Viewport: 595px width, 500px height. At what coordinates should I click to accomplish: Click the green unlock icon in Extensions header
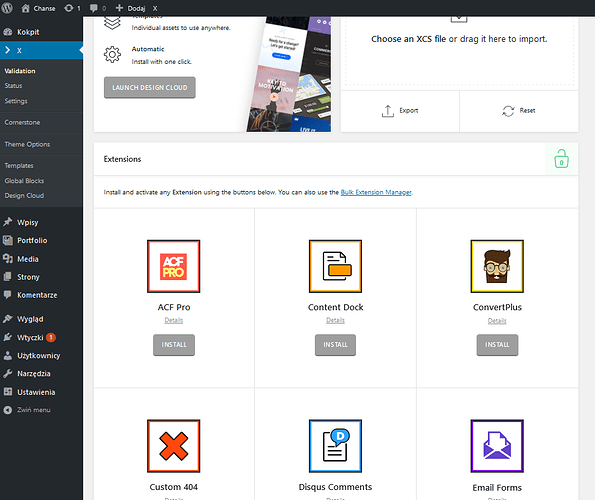pos(561,159)
